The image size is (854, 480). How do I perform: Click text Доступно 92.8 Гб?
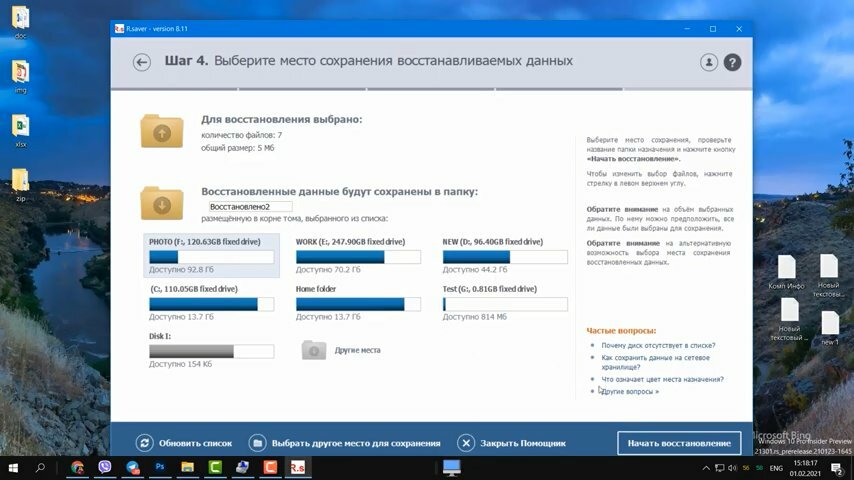coord(181,269)
